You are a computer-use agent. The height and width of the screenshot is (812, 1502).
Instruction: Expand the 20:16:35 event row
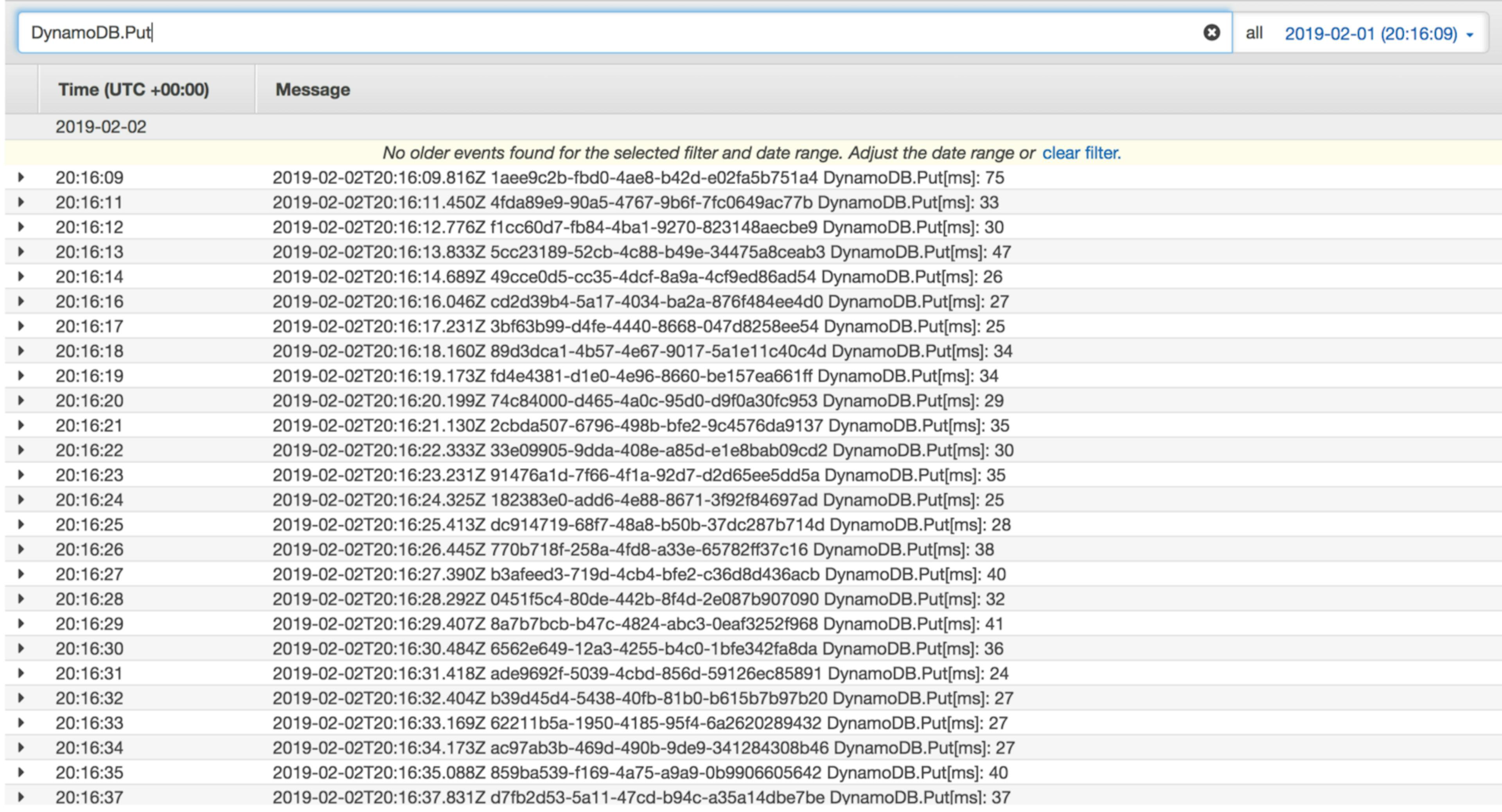pos(21,772)
